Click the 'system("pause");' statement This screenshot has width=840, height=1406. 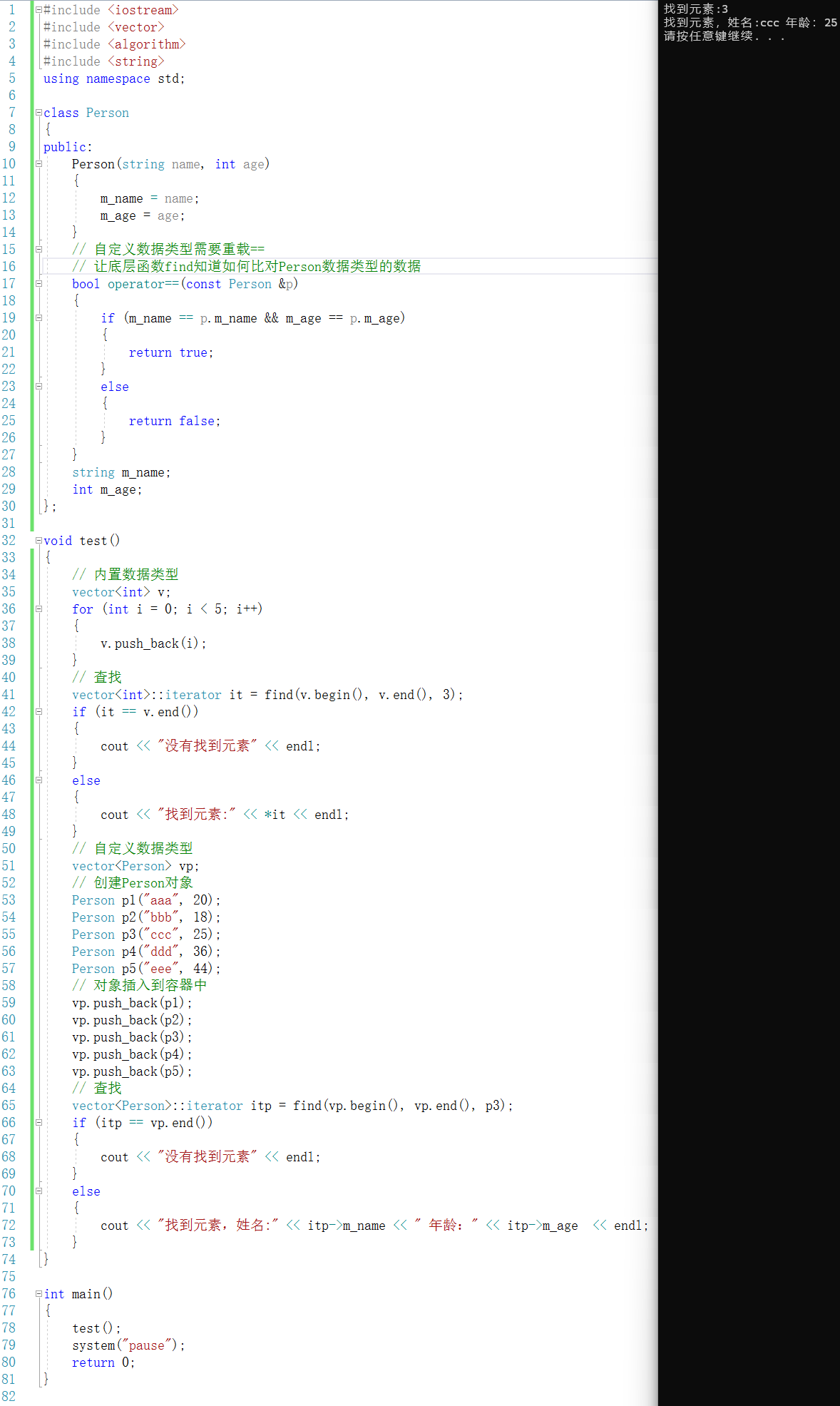128,1345
